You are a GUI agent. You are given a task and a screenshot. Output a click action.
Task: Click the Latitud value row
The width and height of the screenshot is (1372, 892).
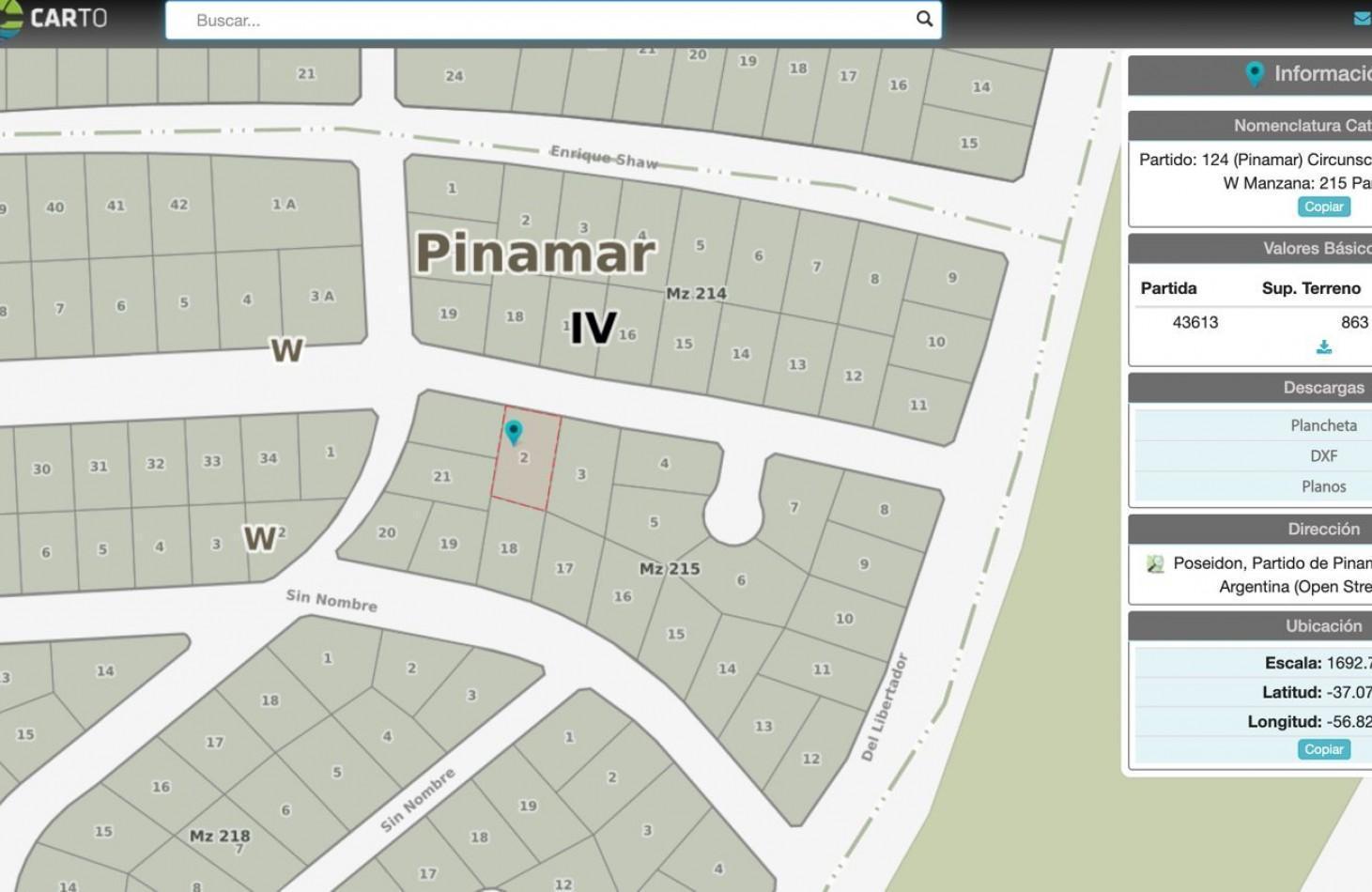1254,692
